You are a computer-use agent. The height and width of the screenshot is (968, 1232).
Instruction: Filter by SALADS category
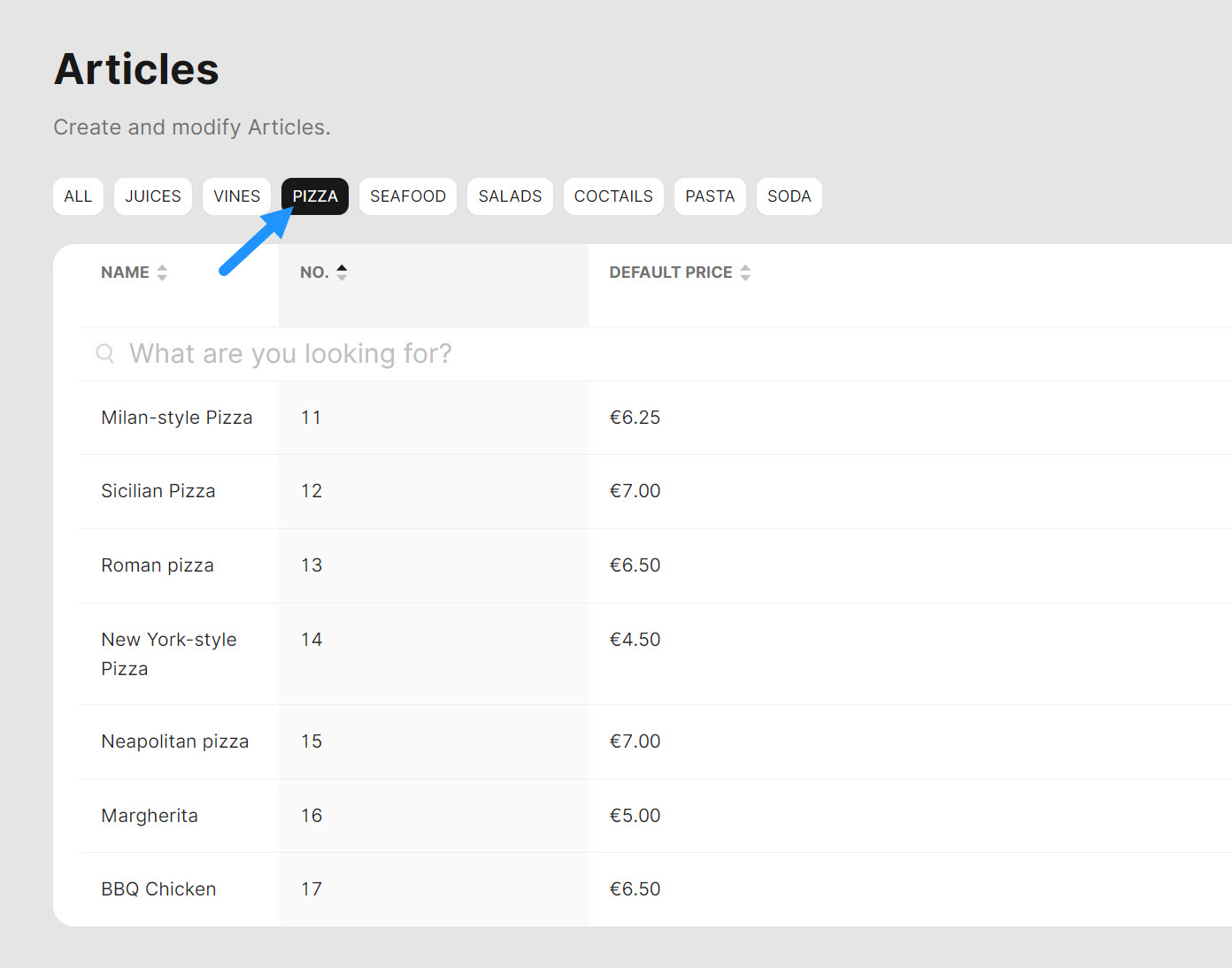[x=510, y=196]
